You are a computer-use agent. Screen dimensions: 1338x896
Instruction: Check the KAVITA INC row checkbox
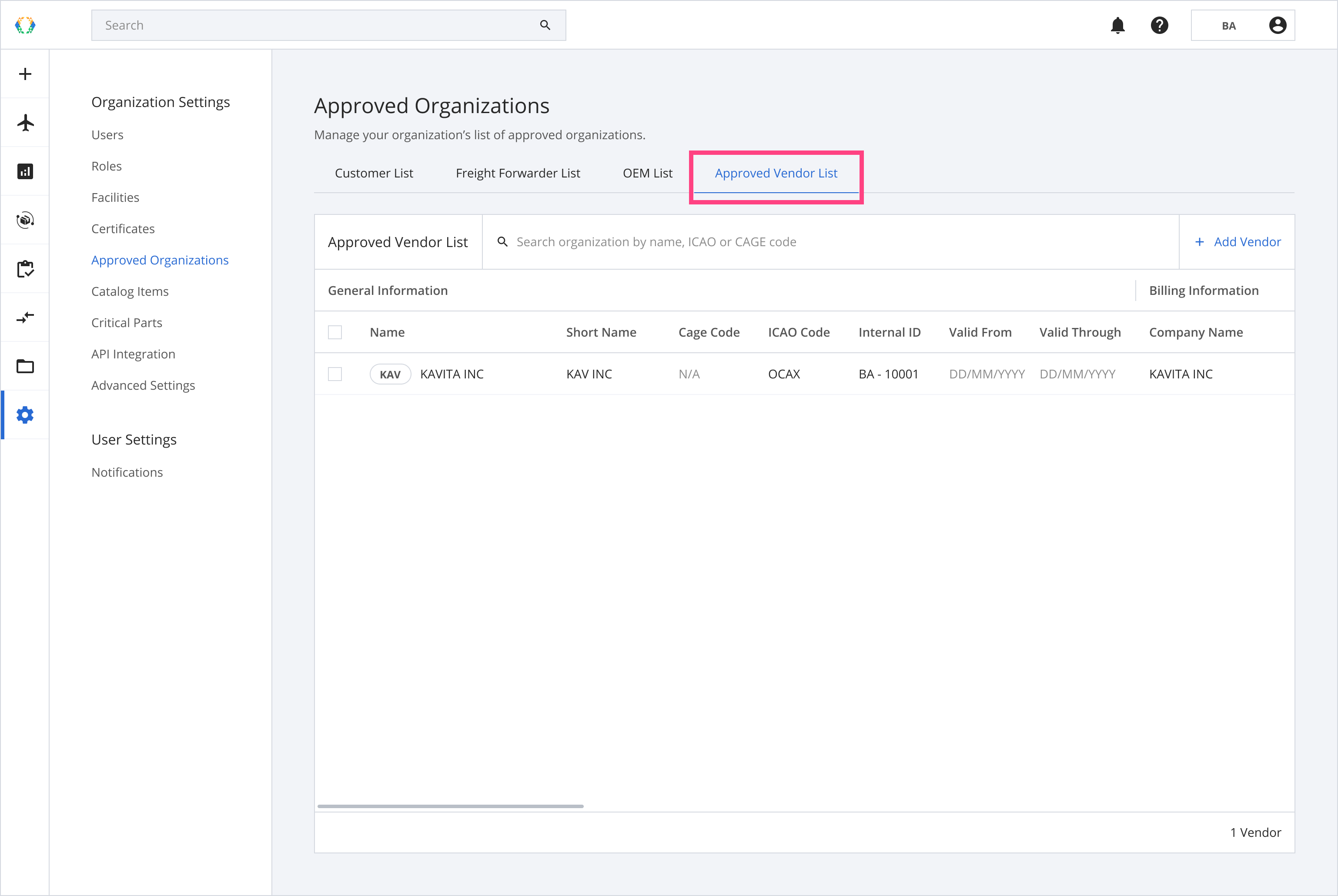[x=335, y=374]
